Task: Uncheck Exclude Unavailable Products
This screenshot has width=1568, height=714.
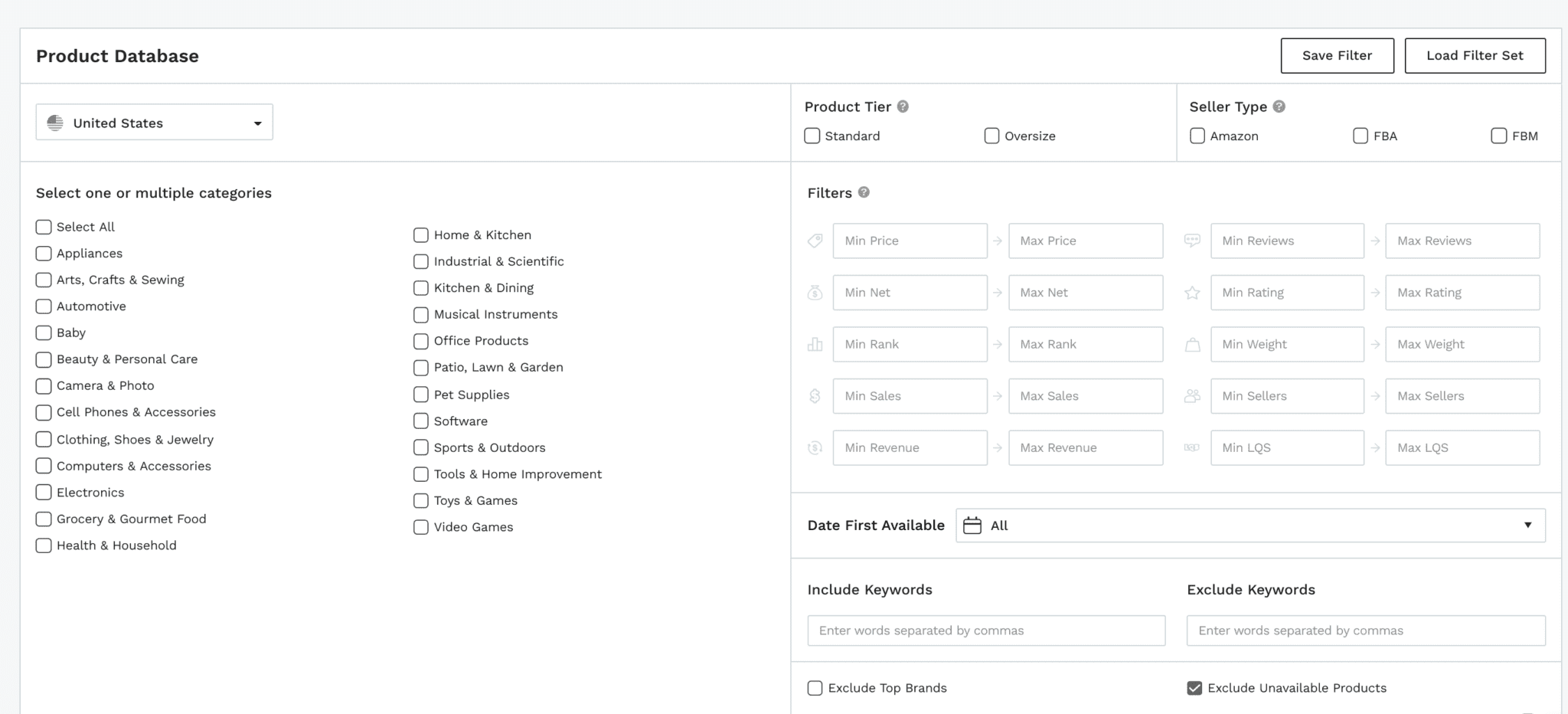Action: tap(1194, 688)
